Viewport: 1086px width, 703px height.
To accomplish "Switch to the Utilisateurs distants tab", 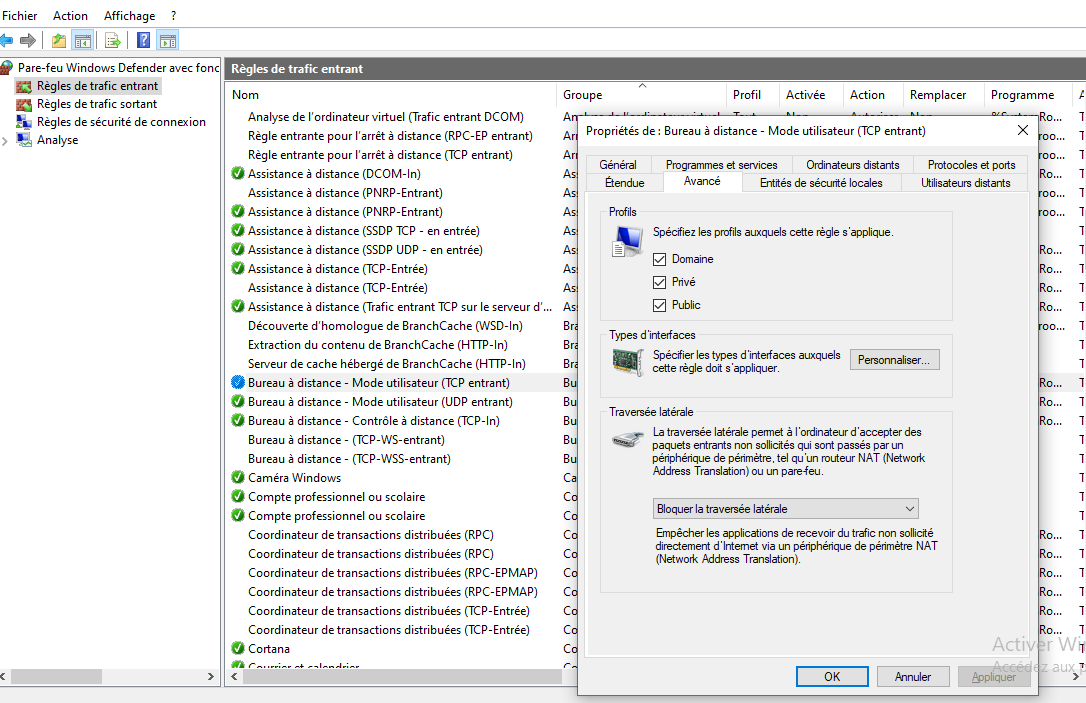I will click(965, 183).
